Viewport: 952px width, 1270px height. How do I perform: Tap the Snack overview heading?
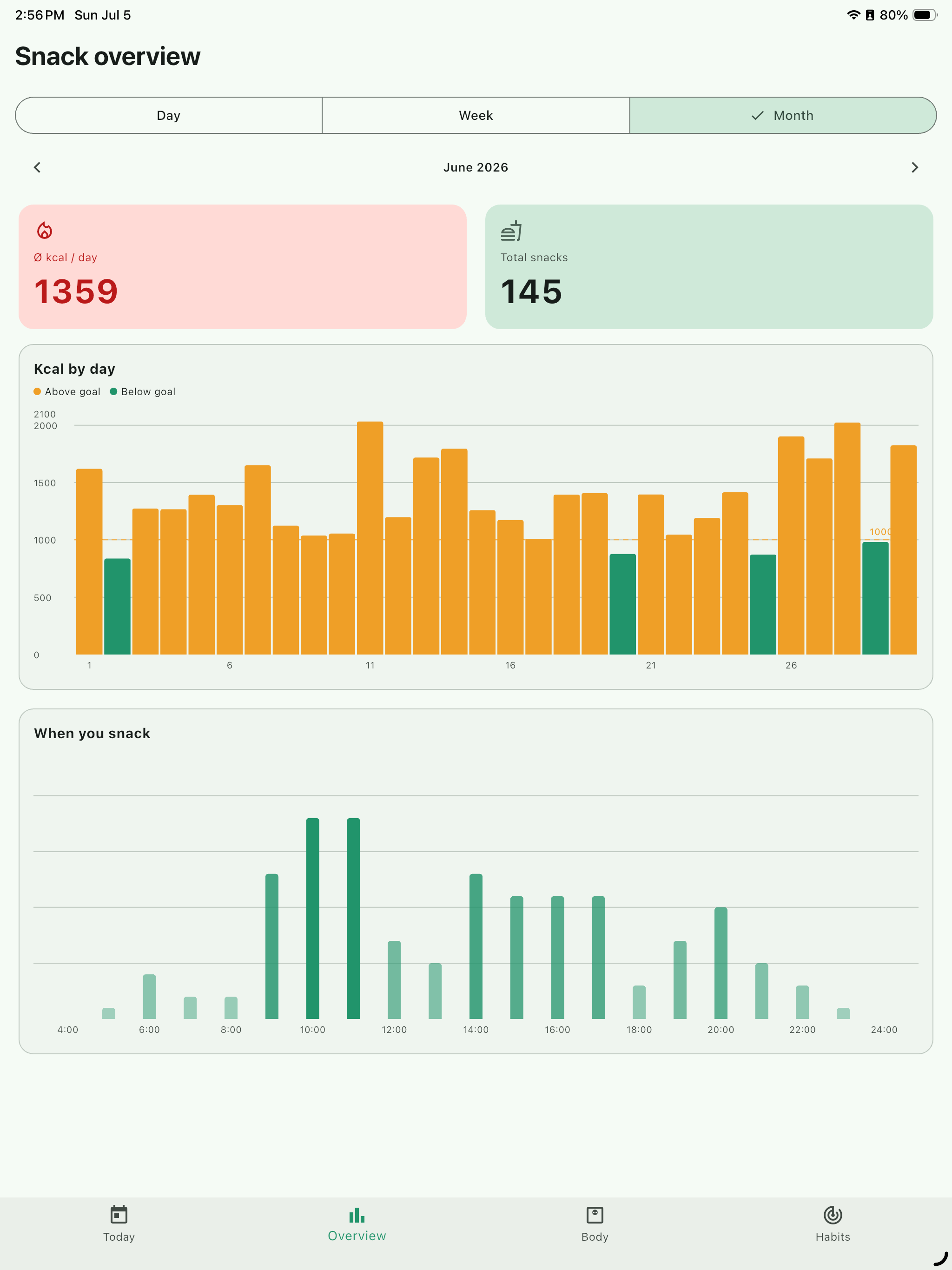click(x=108, y=56)
